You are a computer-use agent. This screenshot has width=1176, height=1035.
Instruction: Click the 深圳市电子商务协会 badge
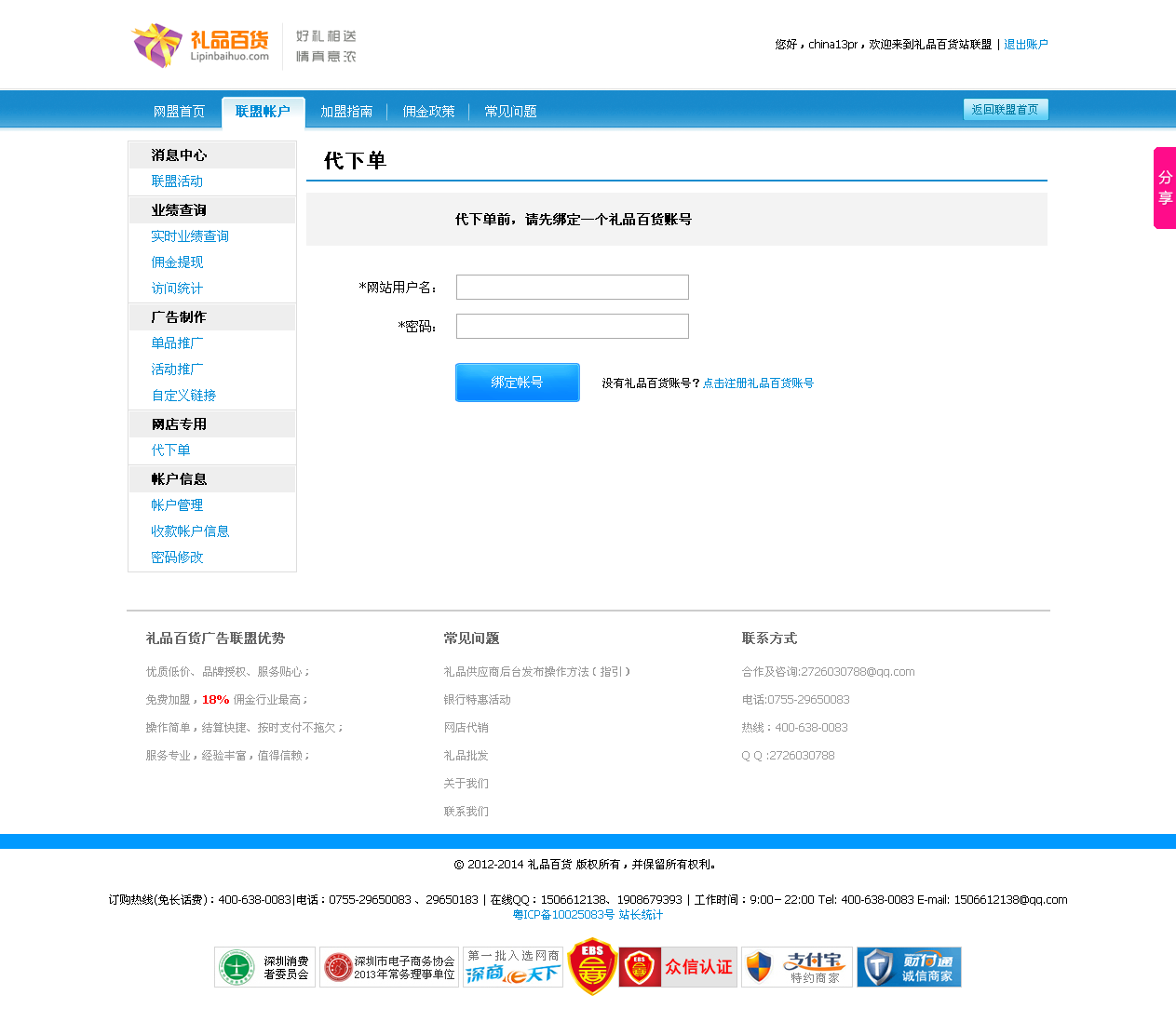tap(389, 967)
